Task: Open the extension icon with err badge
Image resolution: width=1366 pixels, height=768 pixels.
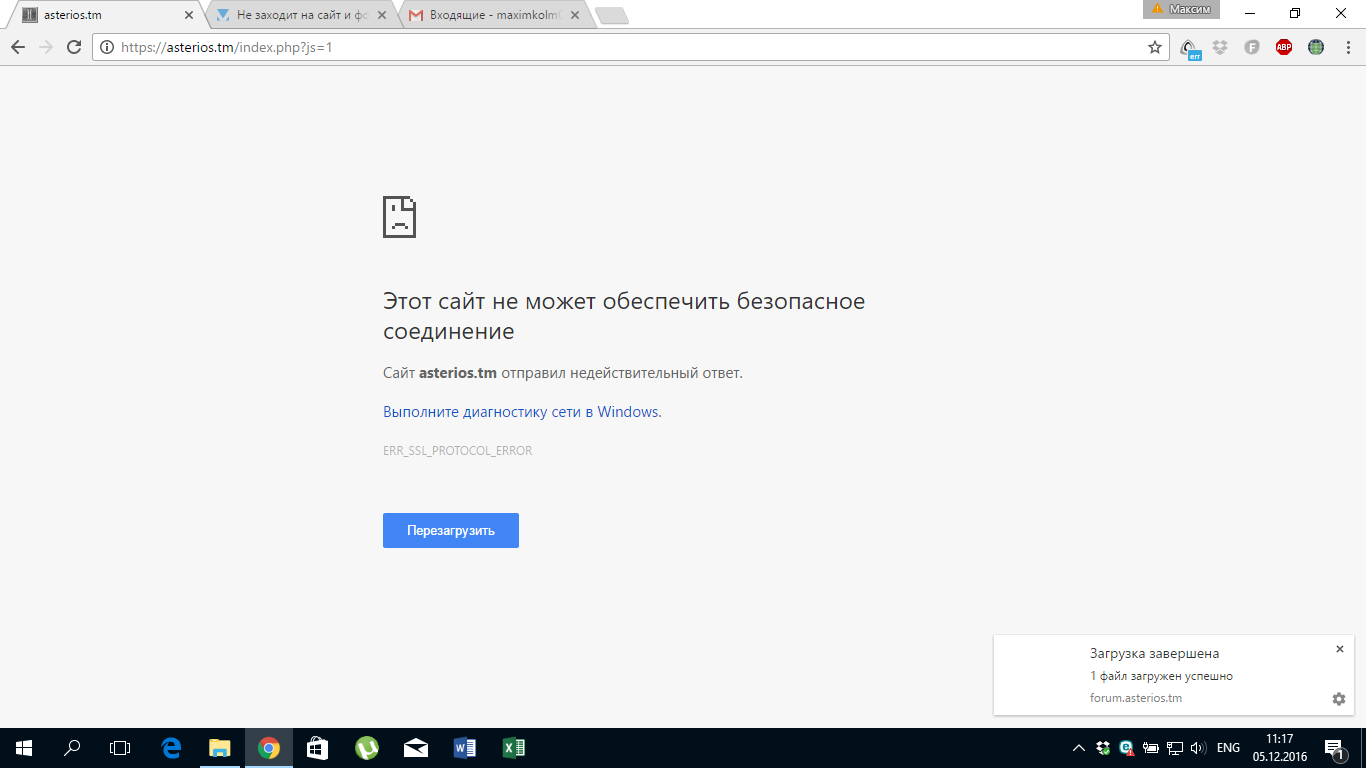Action: [1190, 48]
